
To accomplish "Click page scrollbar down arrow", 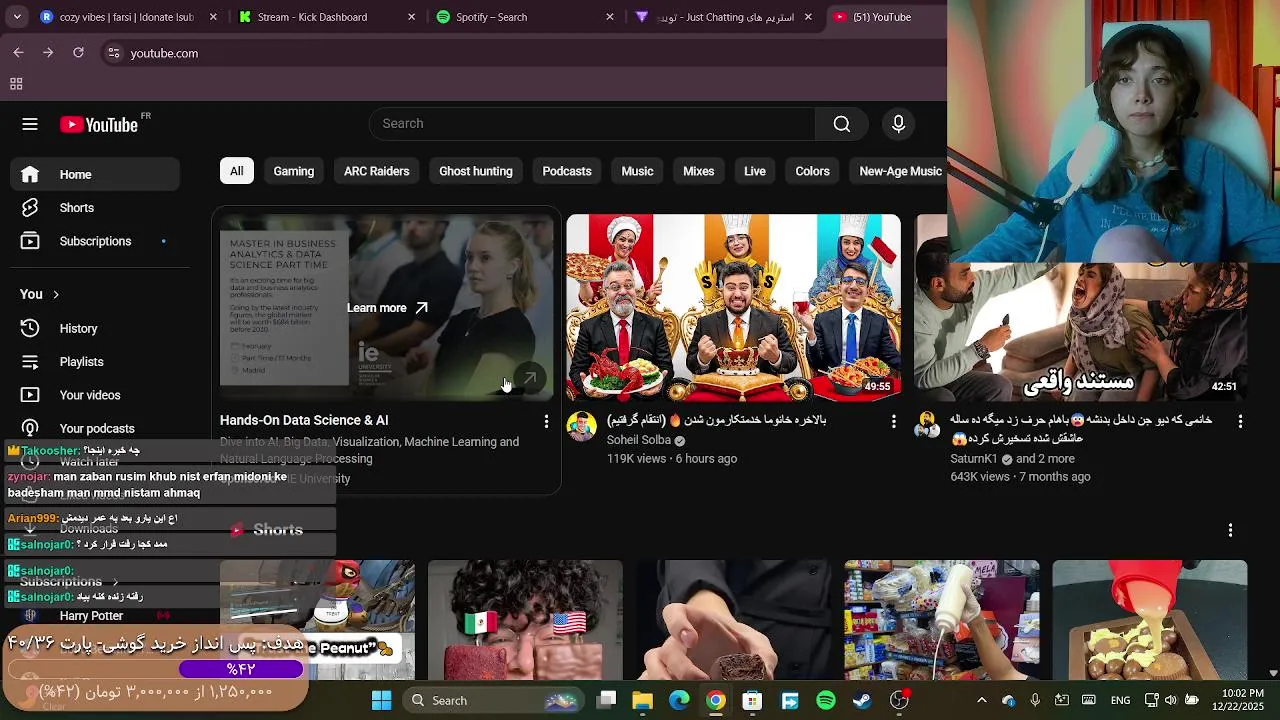I will (1272, 674).
